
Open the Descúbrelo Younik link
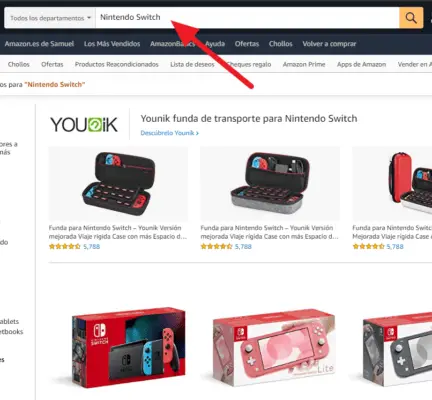point(169,133)
